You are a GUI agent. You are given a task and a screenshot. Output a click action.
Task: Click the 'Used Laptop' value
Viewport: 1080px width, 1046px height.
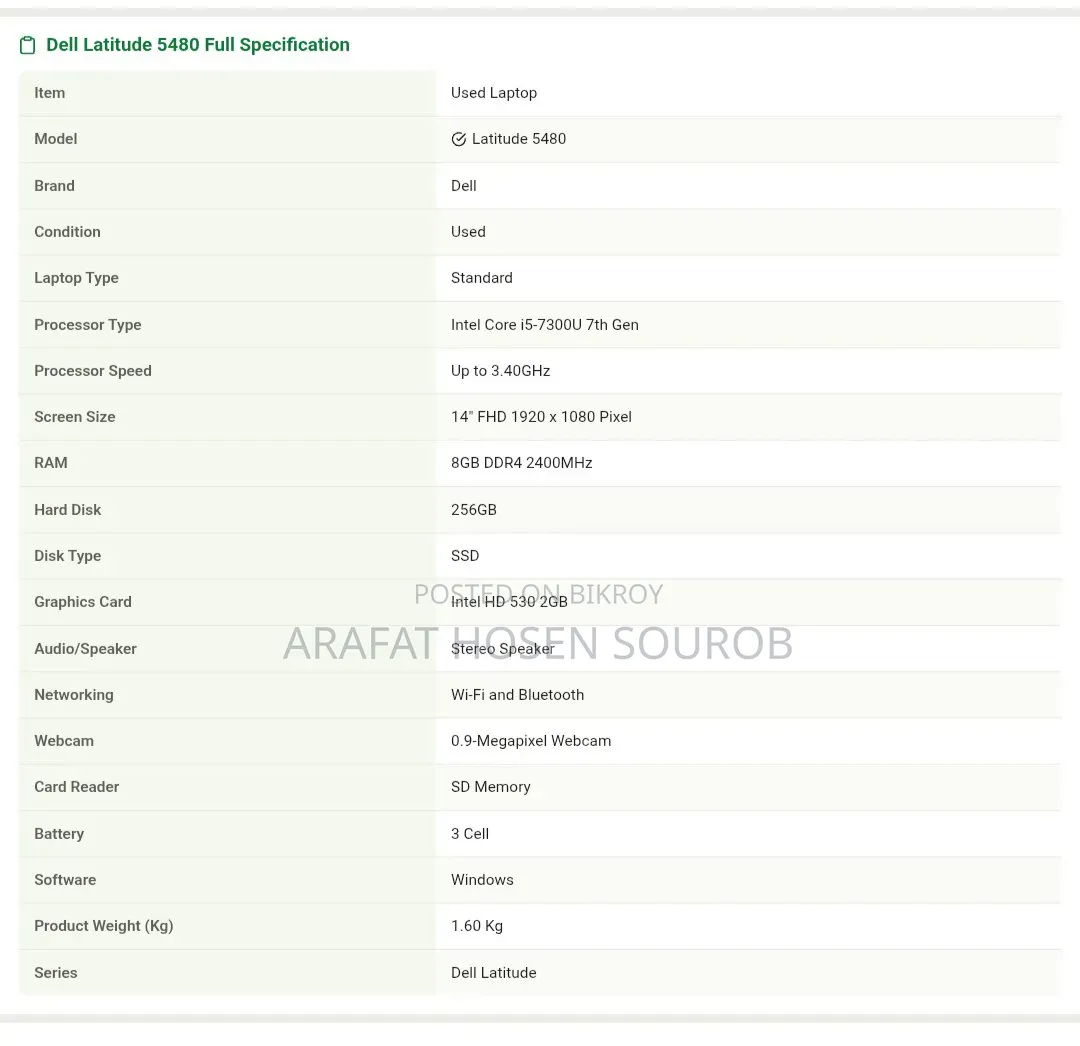click(494, 93)
